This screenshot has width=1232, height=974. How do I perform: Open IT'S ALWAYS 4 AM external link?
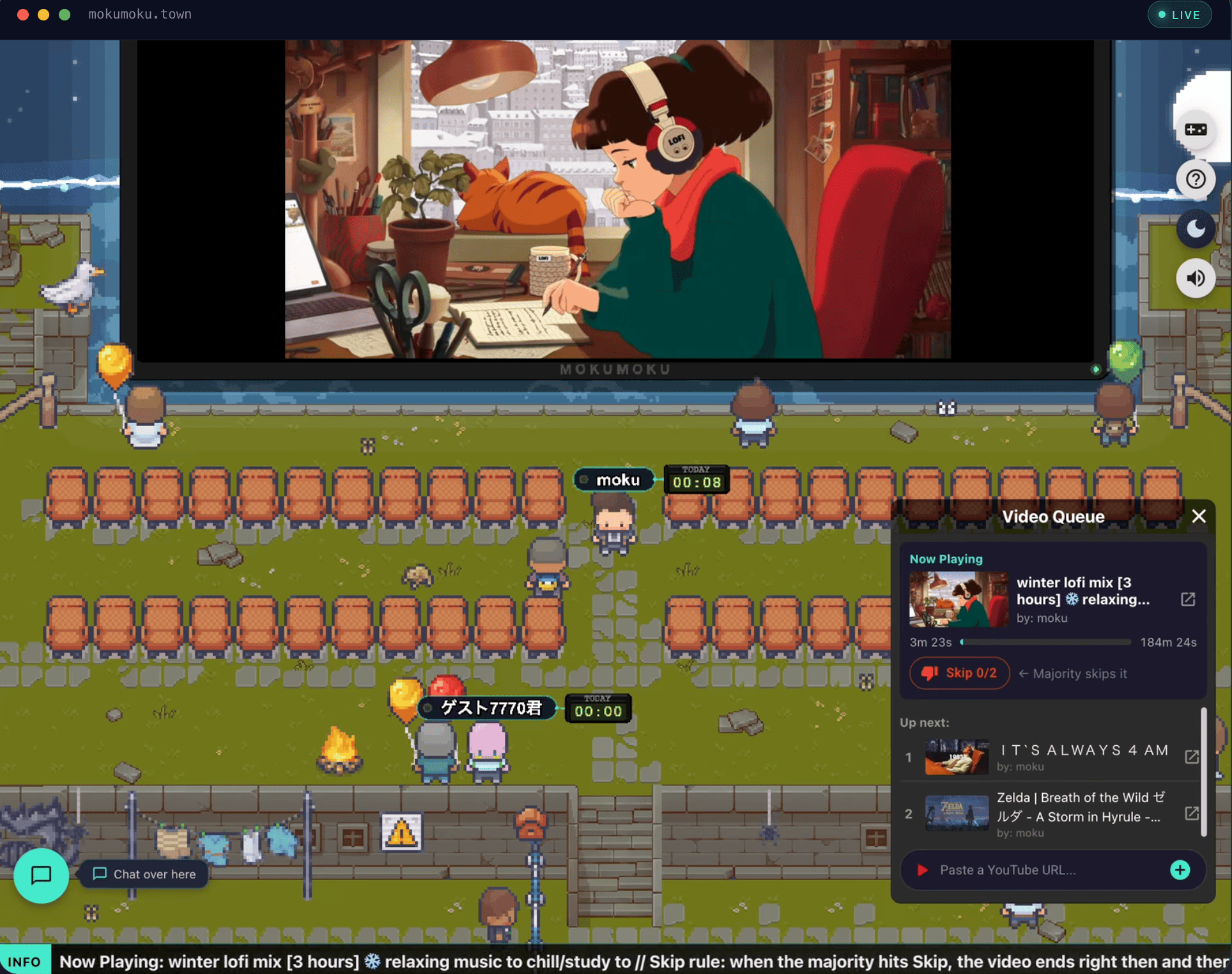(1192, 757)
